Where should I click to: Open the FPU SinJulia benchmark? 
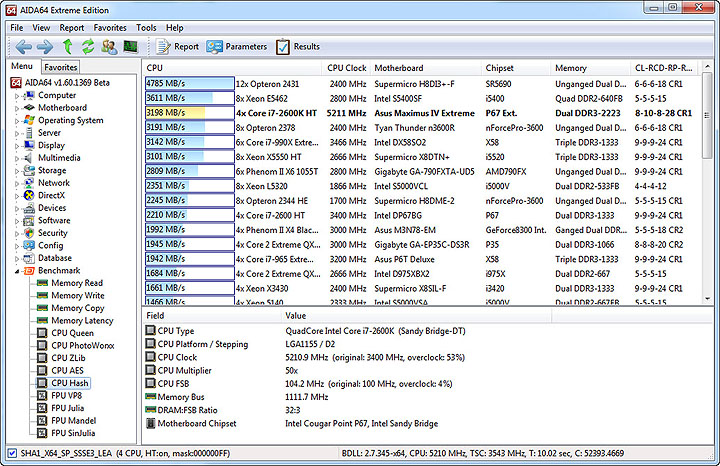click(x=66, y=432)
